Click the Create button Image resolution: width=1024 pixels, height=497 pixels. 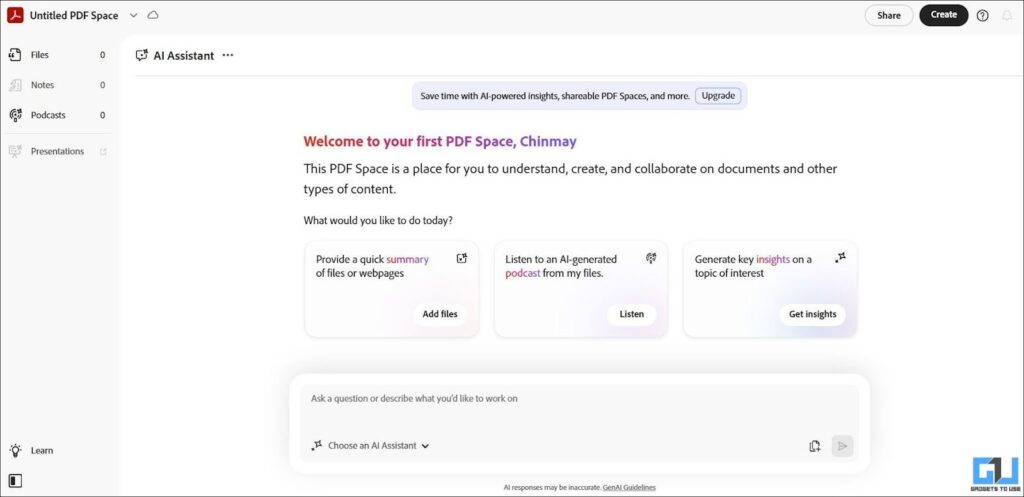click(944, 15)
